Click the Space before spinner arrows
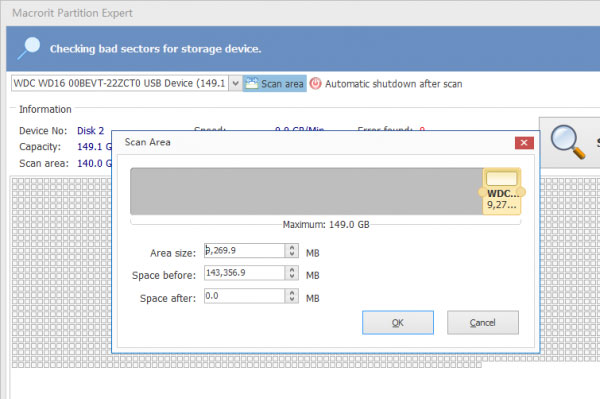 click(292, 273)
